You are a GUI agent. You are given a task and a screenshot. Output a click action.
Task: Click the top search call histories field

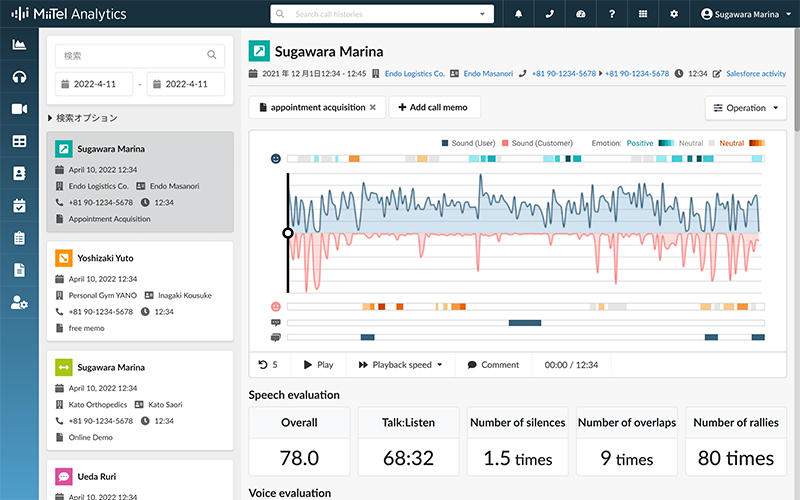382,14
